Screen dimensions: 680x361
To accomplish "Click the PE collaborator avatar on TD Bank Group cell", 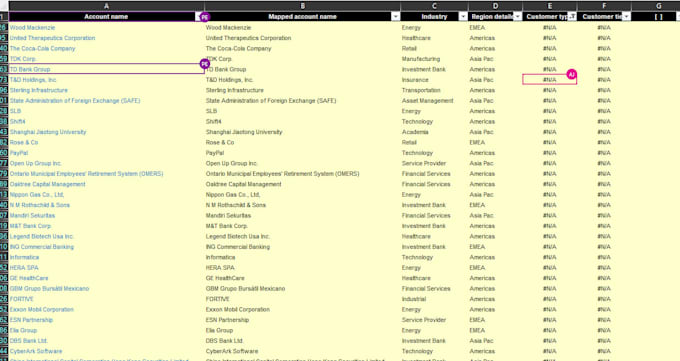I will (x=205, y=64).
